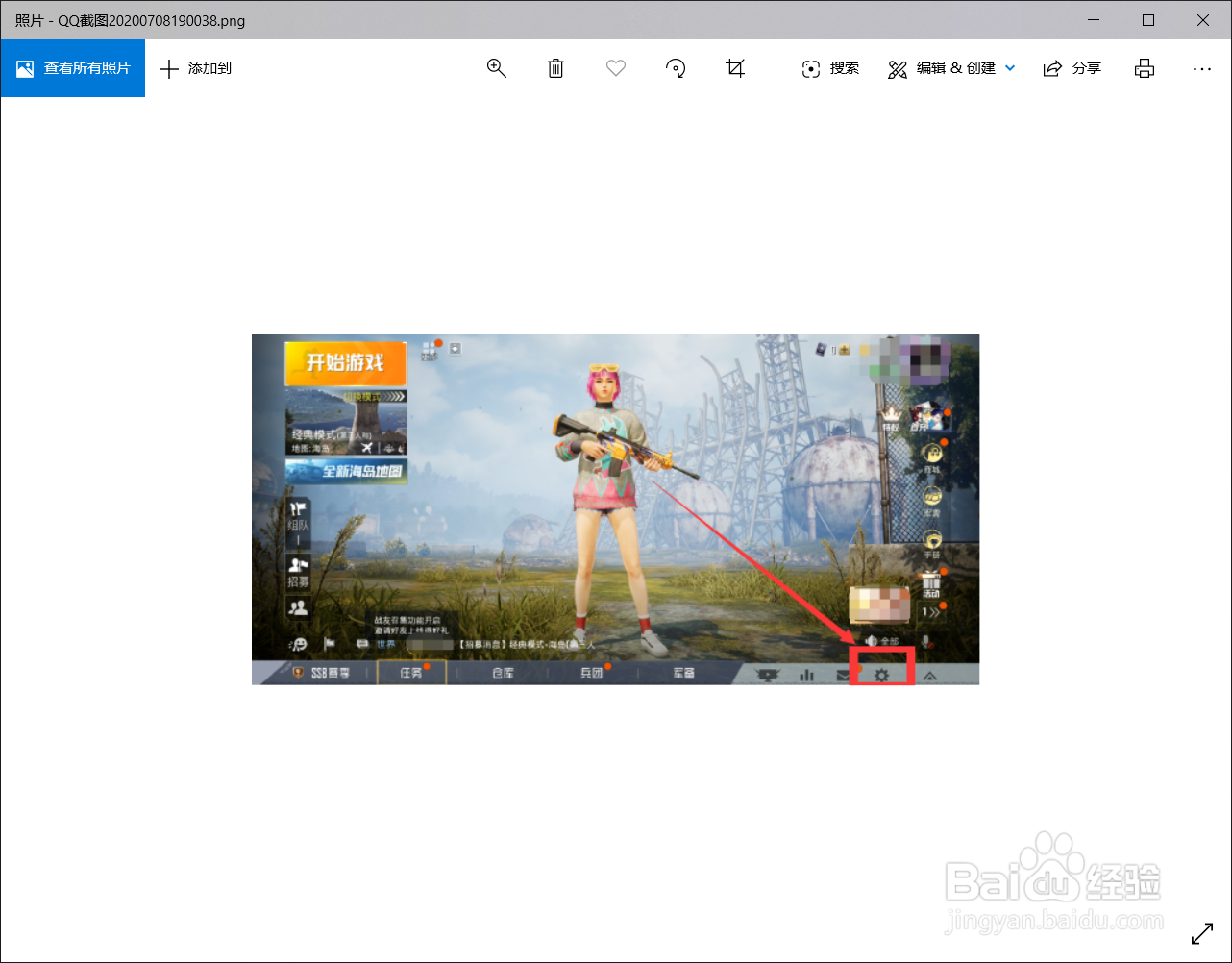Click the 活动 gift icon in game image
This screenshot has height=963, width=1232.
[931, 584]
